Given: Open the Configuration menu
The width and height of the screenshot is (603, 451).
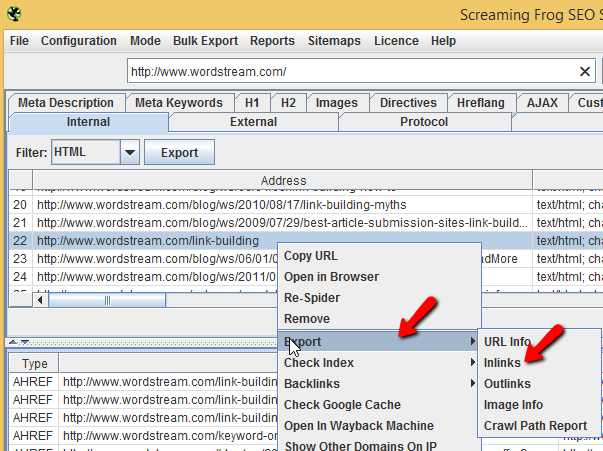Looking at the screenshot, I should (x=78, y=41).
